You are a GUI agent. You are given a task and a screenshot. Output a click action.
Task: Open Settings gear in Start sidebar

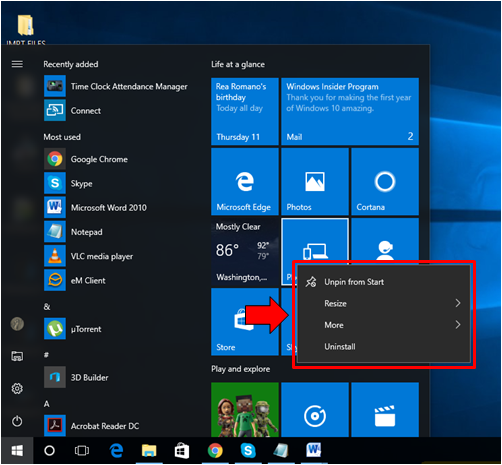(x=17, y=388)
